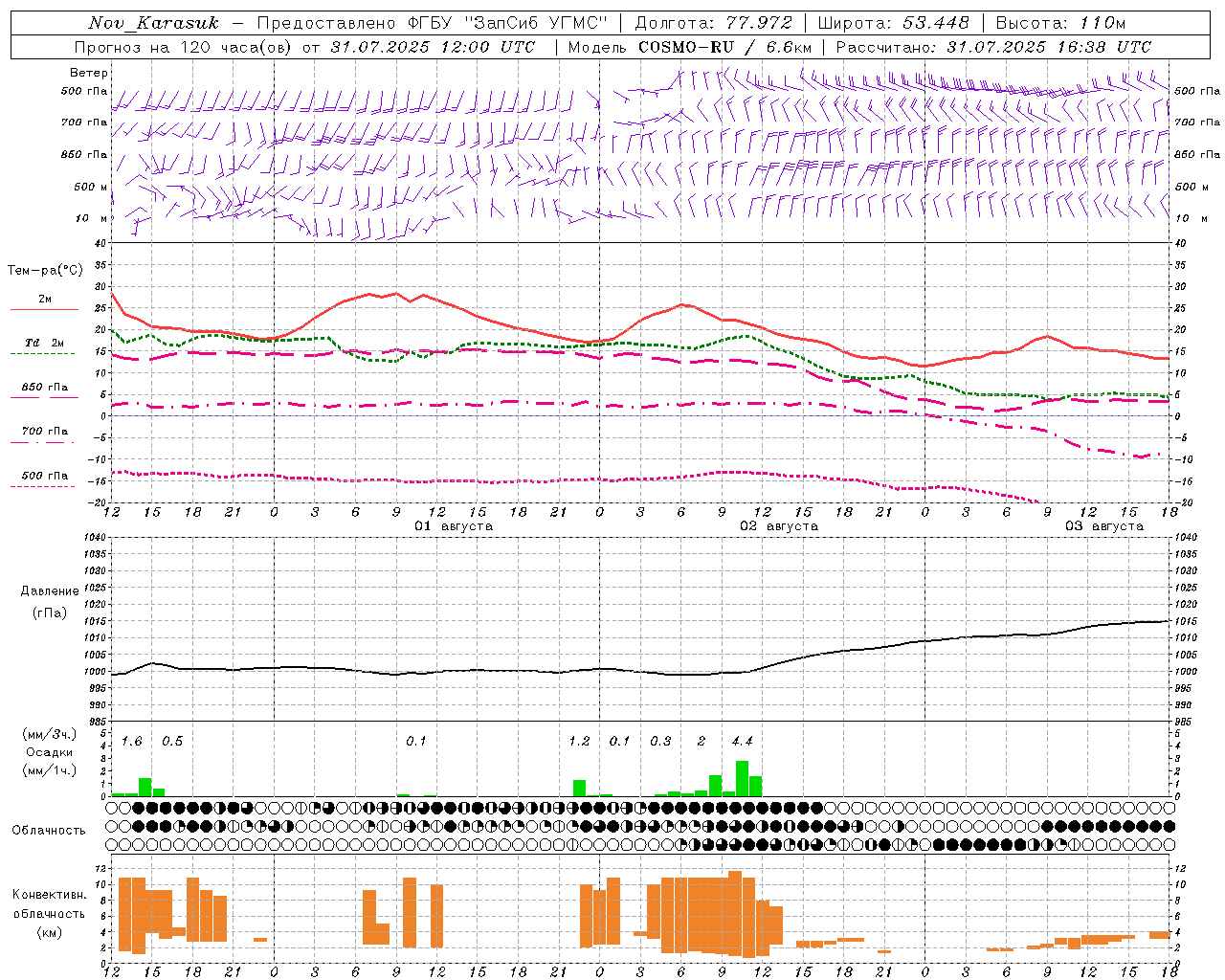Select the Давление pressure panel label

[x=50, y=591]
